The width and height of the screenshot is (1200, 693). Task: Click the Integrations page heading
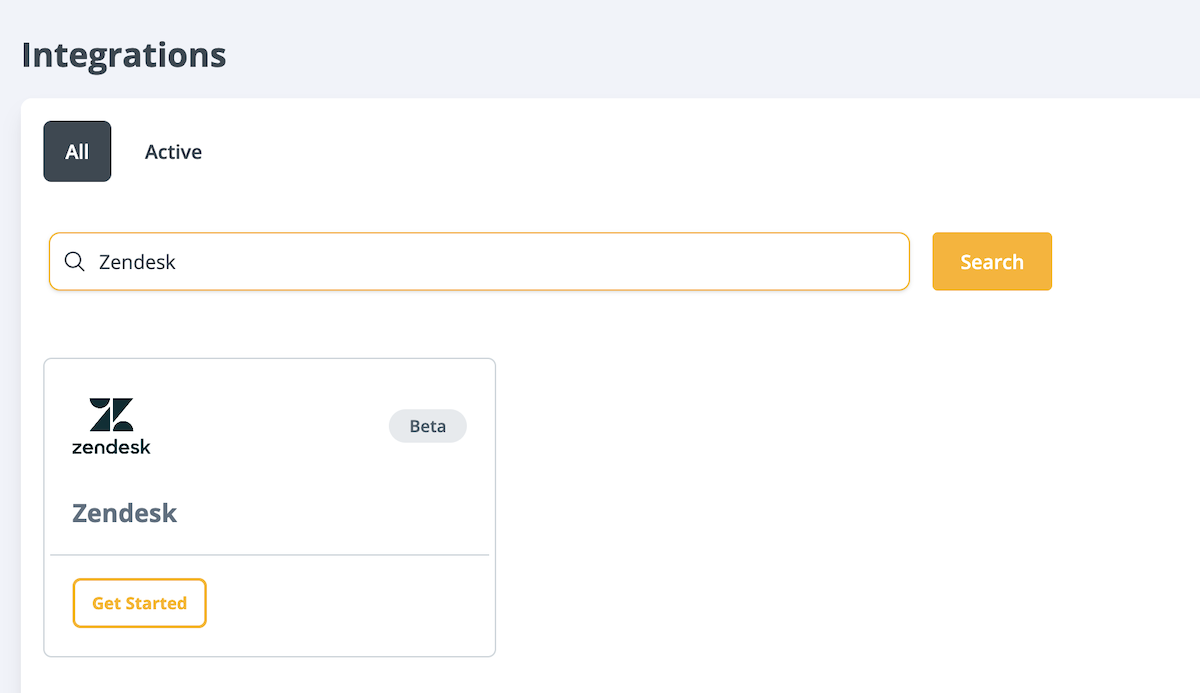(122, 55)
